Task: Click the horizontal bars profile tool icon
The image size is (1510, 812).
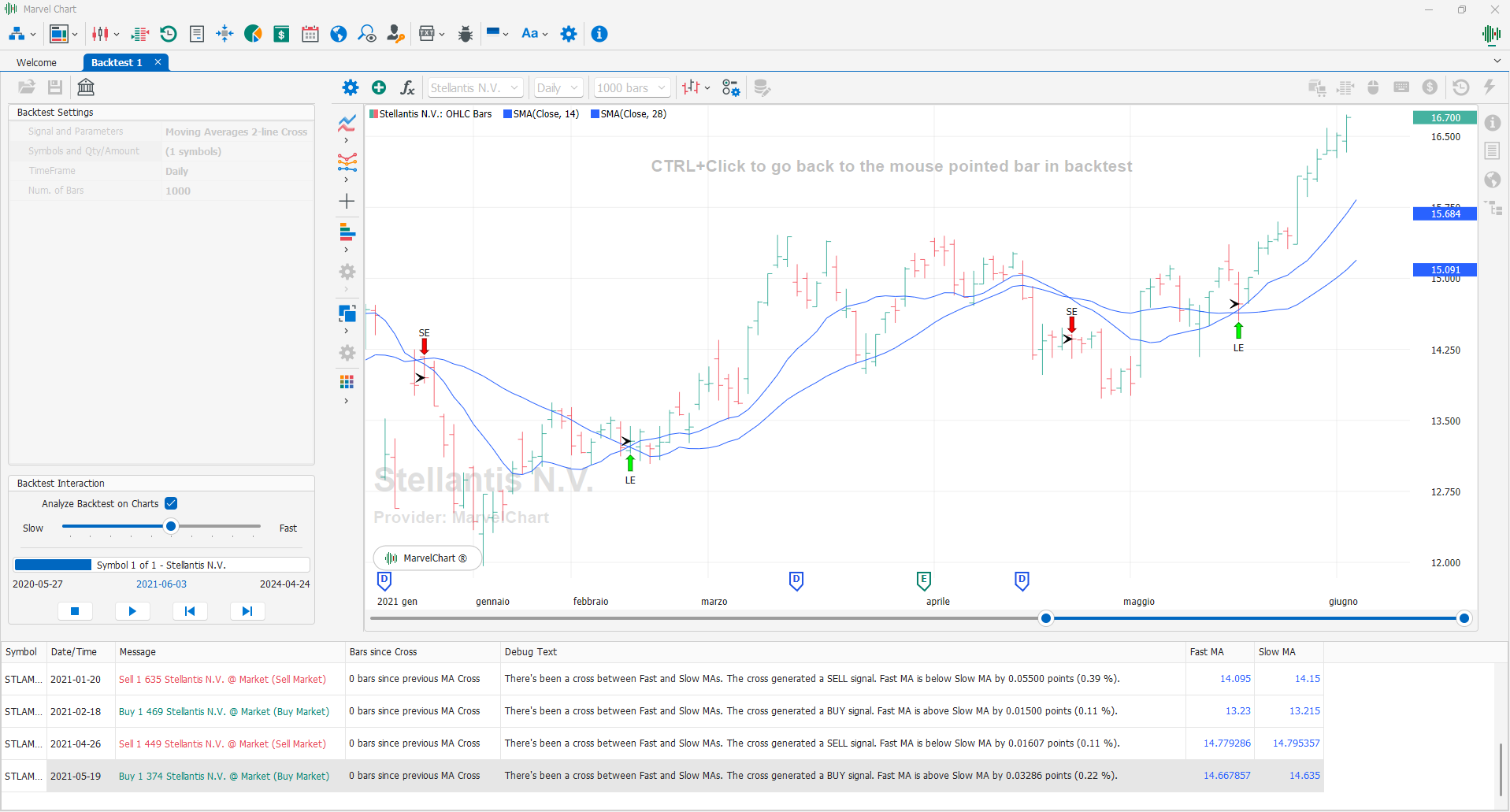Action: pos(347,232)
